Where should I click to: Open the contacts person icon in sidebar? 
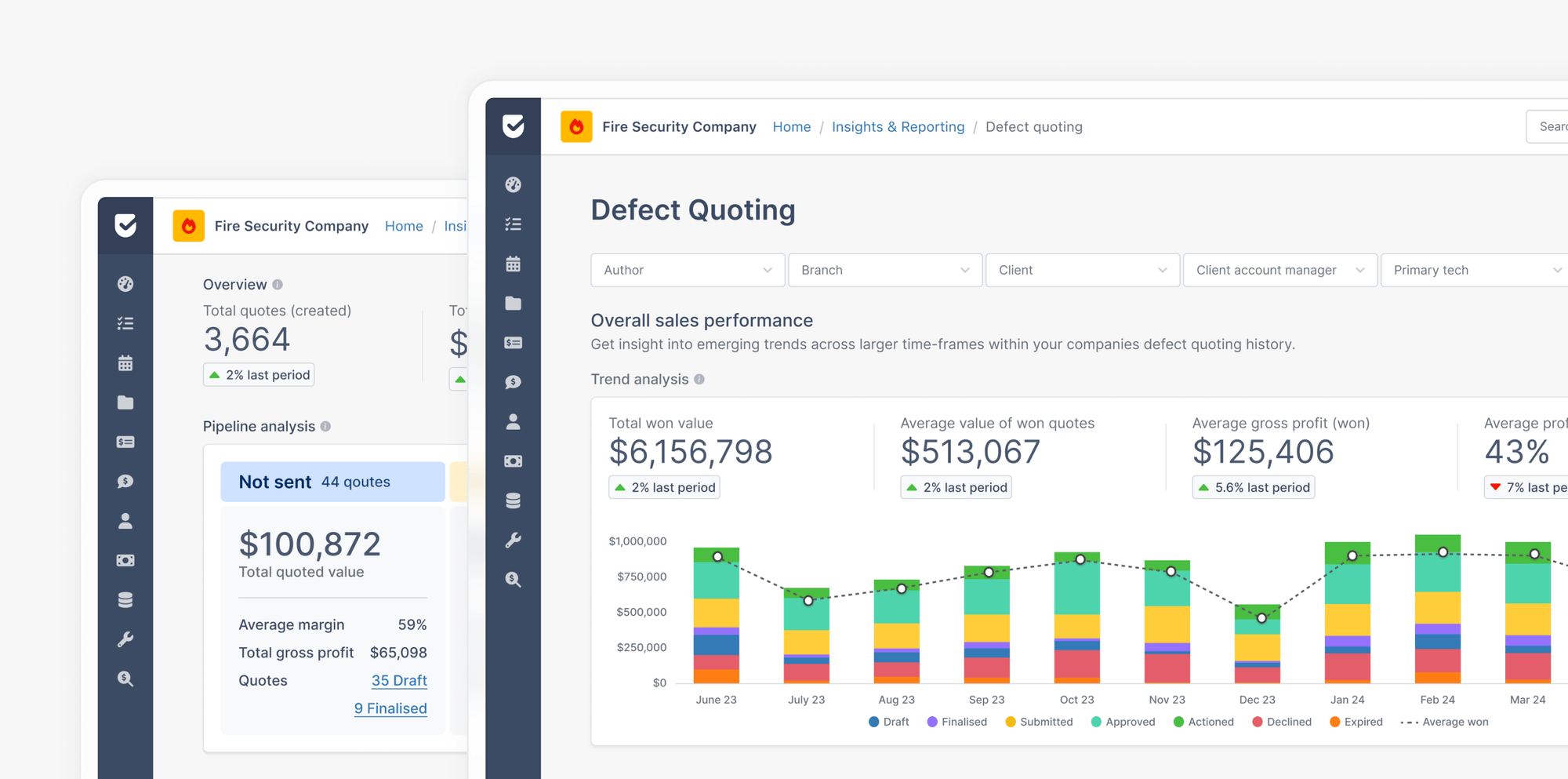tap(514, 421)
